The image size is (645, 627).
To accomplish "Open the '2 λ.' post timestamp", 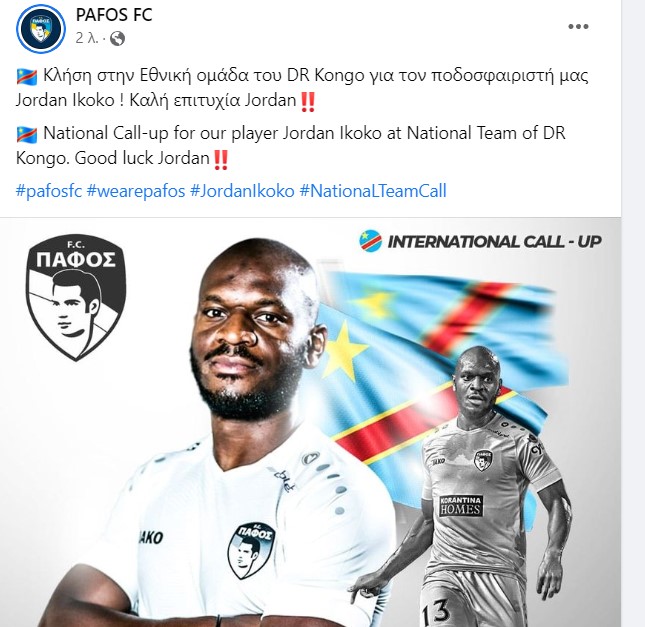I will tap(87, 38).
